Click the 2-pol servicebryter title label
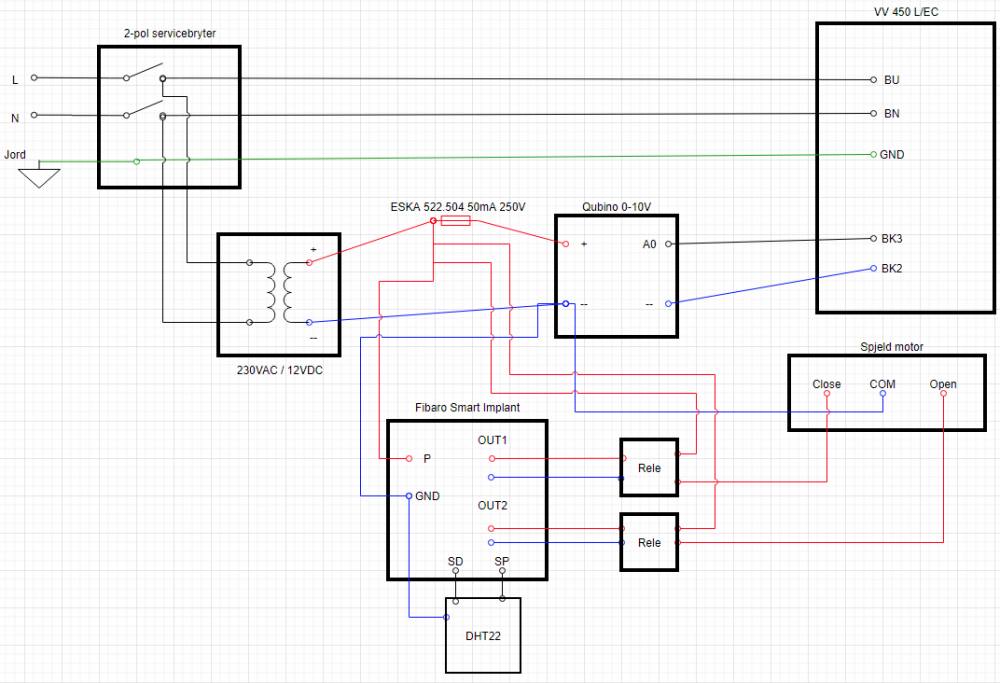 (x=168, y=33)
